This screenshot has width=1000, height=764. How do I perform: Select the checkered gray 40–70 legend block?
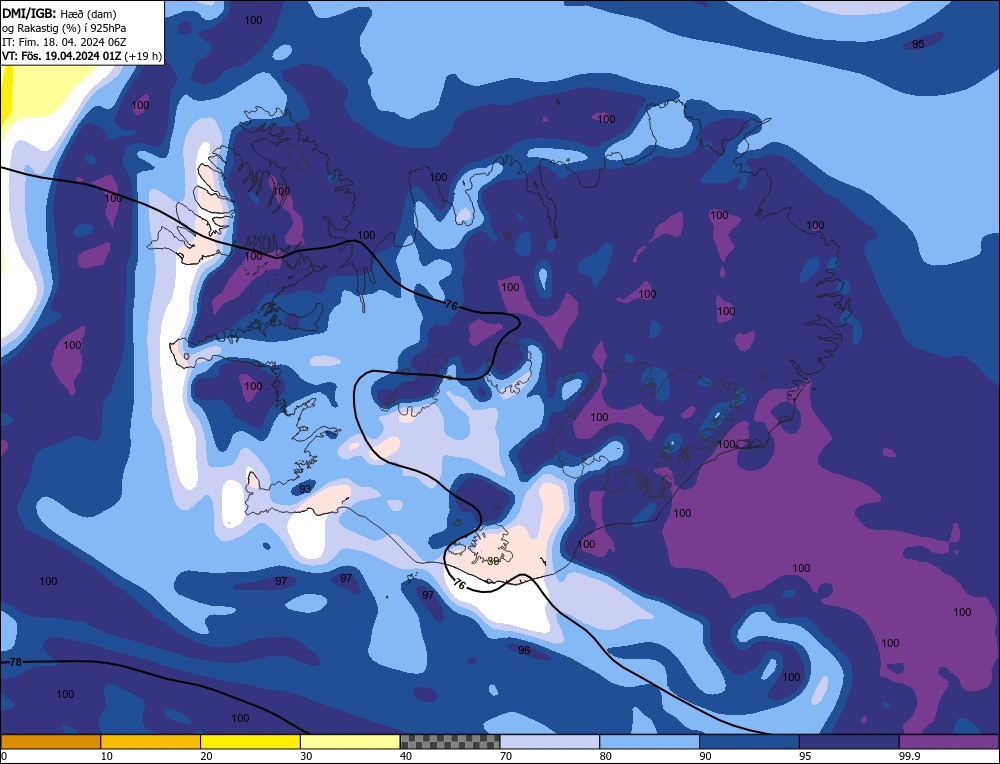click(450, 741)
